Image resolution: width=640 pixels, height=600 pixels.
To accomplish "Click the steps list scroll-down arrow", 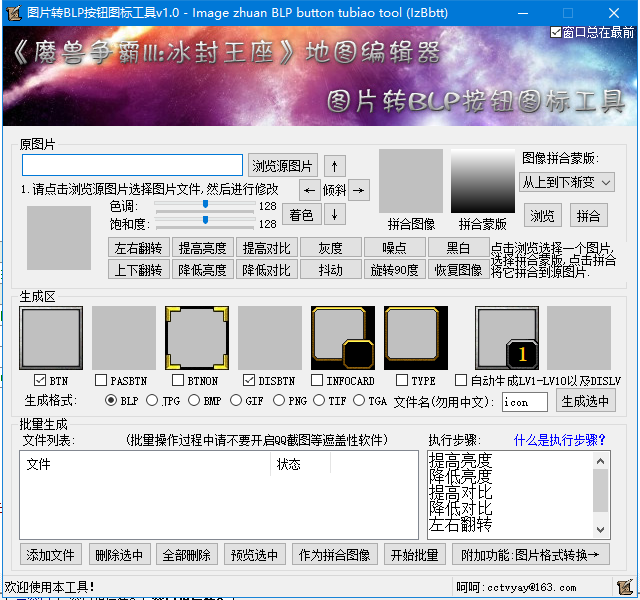I will click(x=600, y=530).
